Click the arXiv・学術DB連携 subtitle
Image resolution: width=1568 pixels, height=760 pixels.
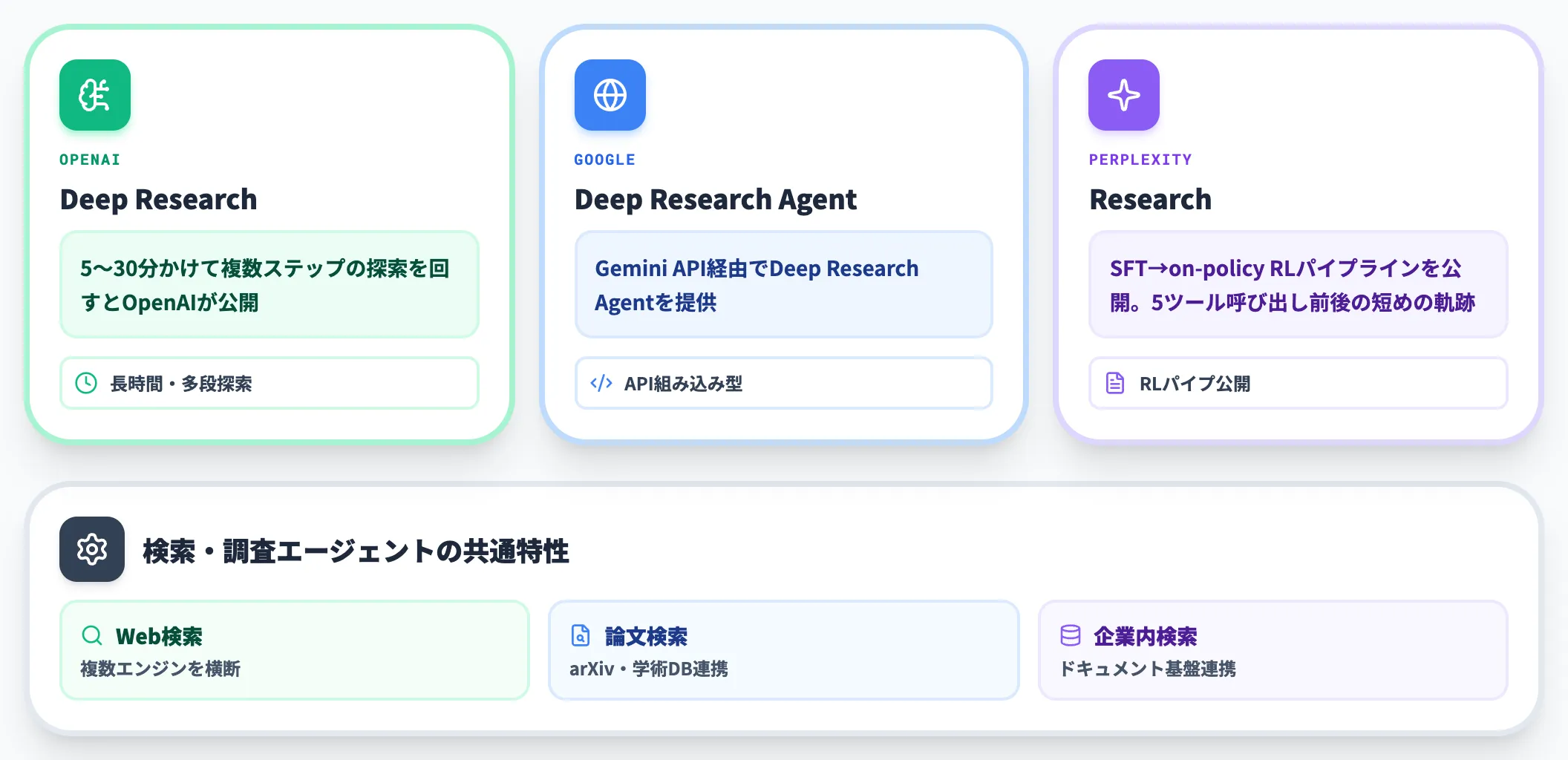pyautogui.click(x=648, y=669)
